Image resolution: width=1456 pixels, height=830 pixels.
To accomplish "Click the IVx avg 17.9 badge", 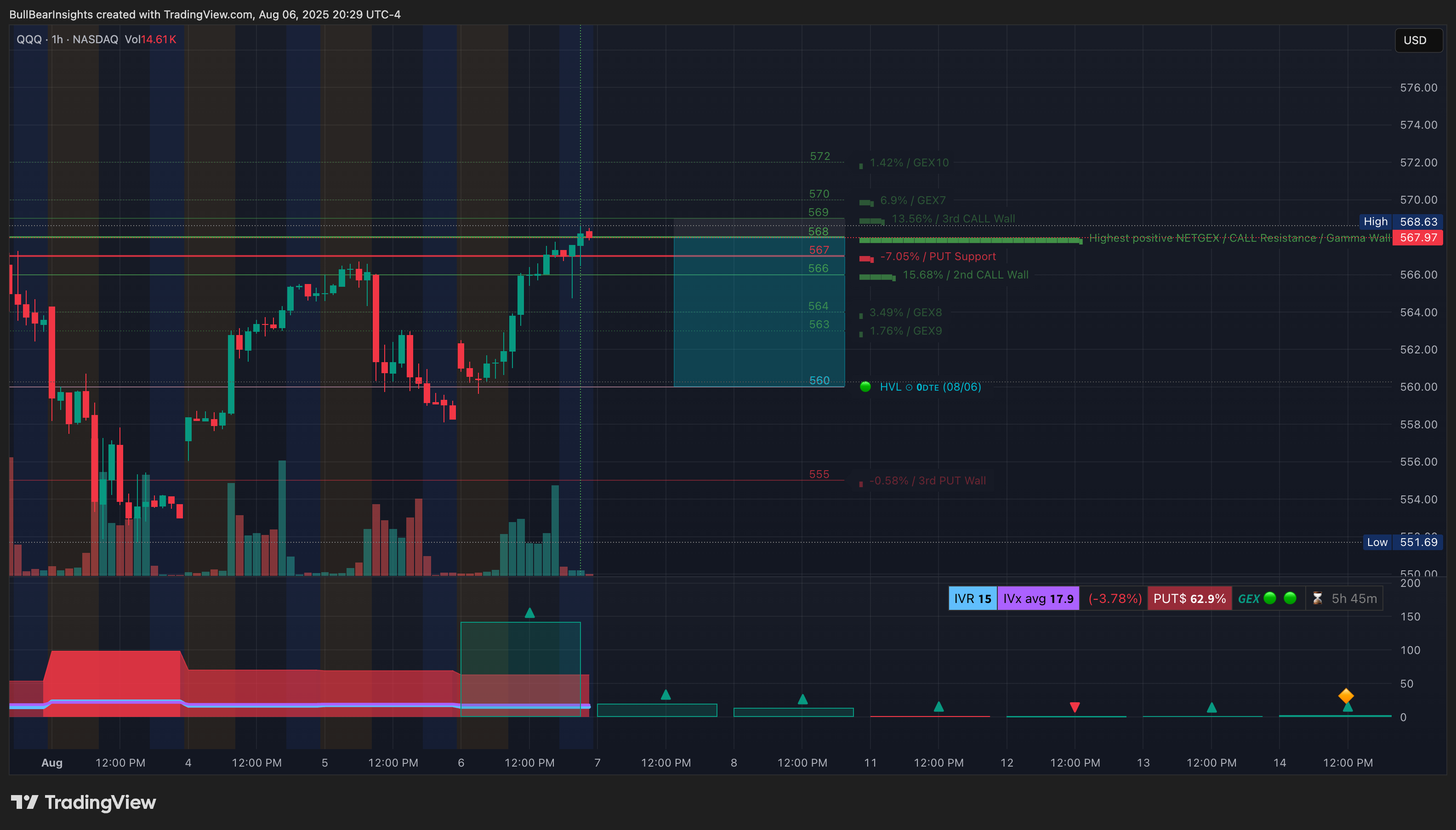I will click(x=1038, y=598).
